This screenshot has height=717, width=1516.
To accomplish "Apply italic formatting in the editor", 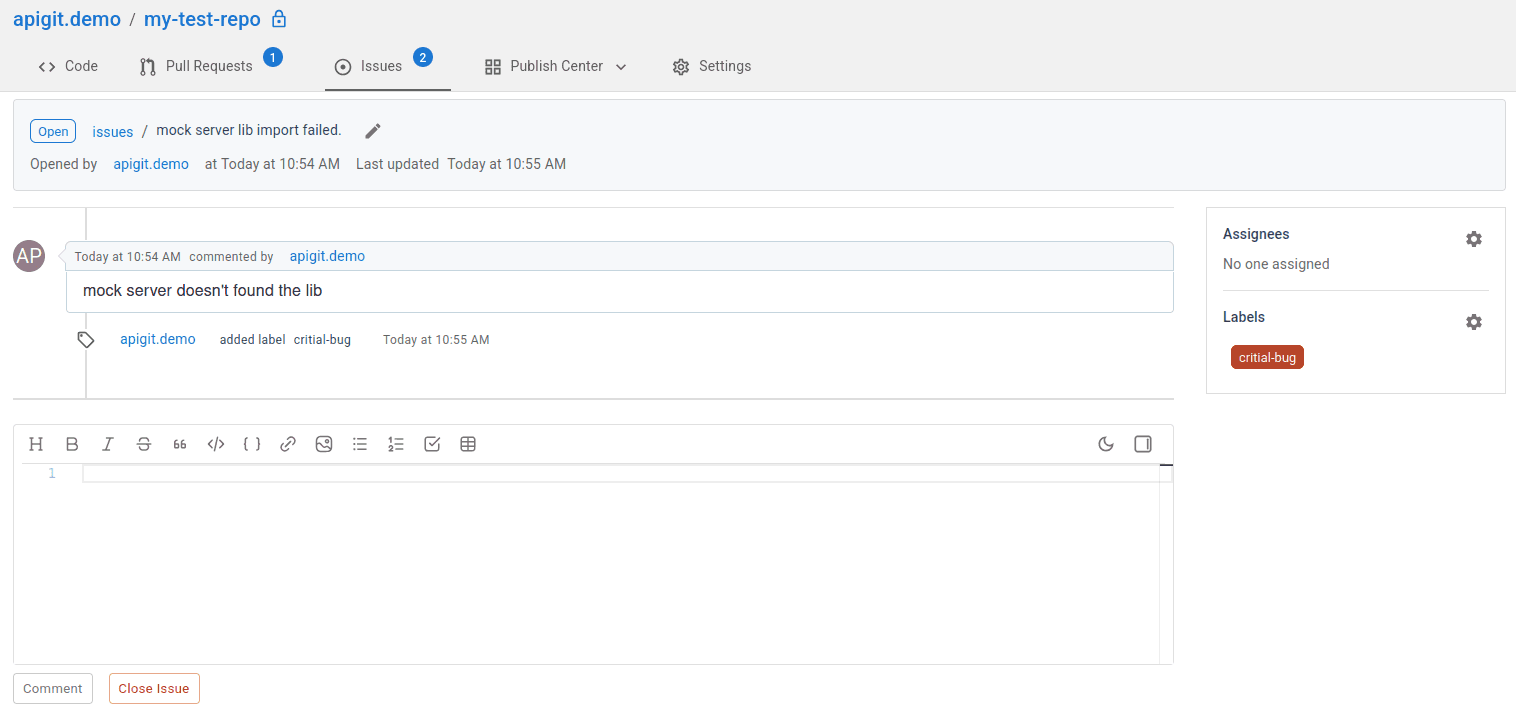I will [x=108, y=445].
